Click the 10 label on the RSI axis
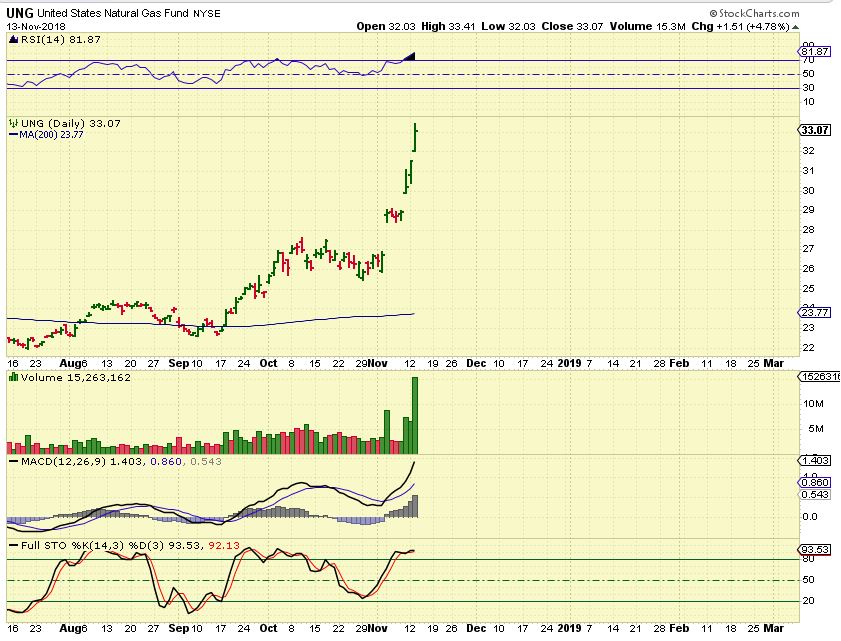The height and width of the screenshot is (641, 841). 808,102
